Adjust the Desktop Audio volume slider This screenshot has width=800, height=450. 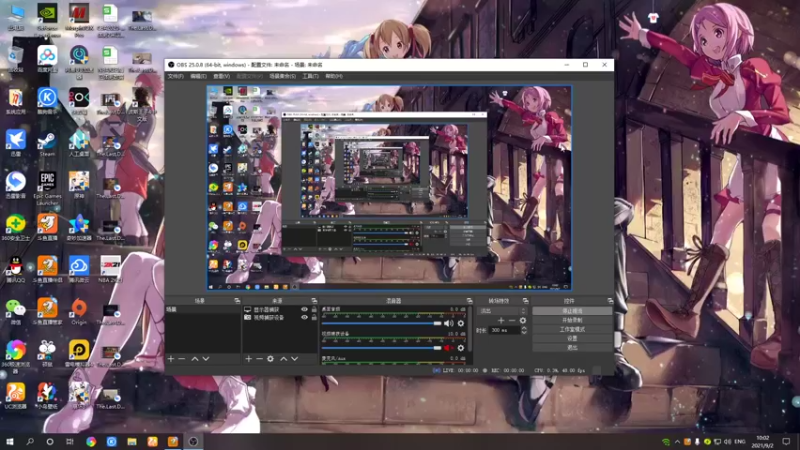click(381, 323)
